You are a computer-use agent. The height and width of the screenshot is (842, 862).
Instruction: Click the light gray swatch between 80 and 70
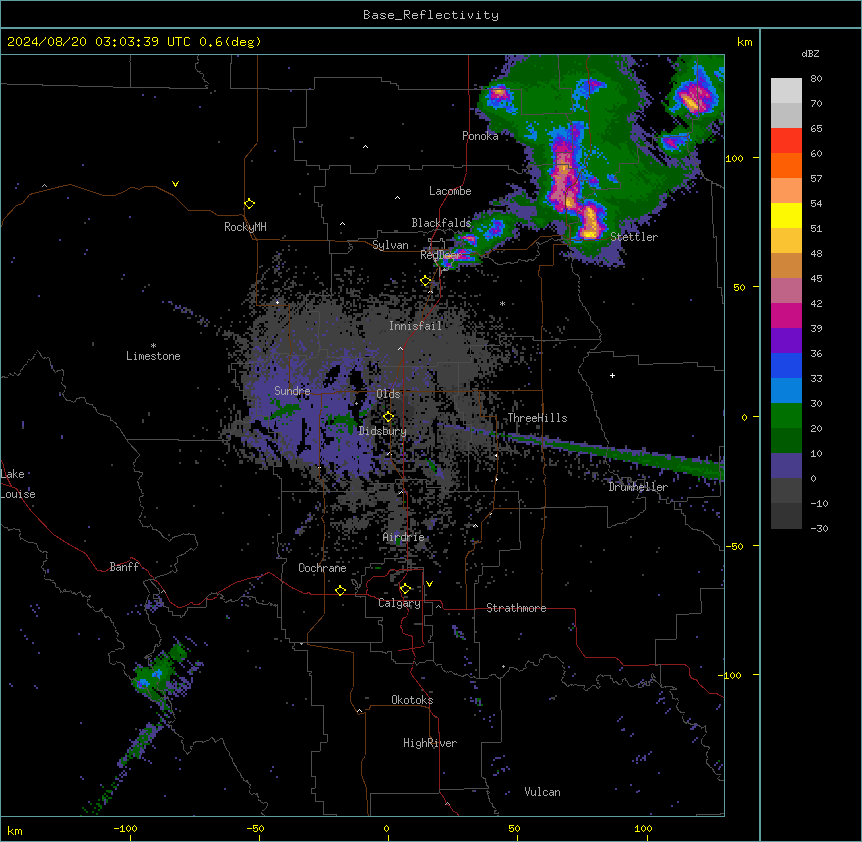pyautogui.click(x=786, y=91)
